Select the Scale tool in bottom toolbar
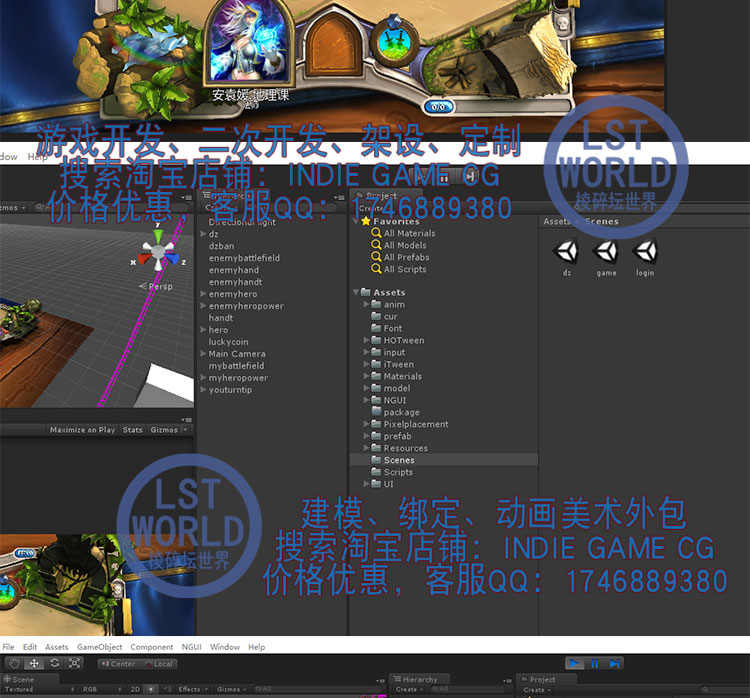Screen dimensions: 750x698 (75, 664)
